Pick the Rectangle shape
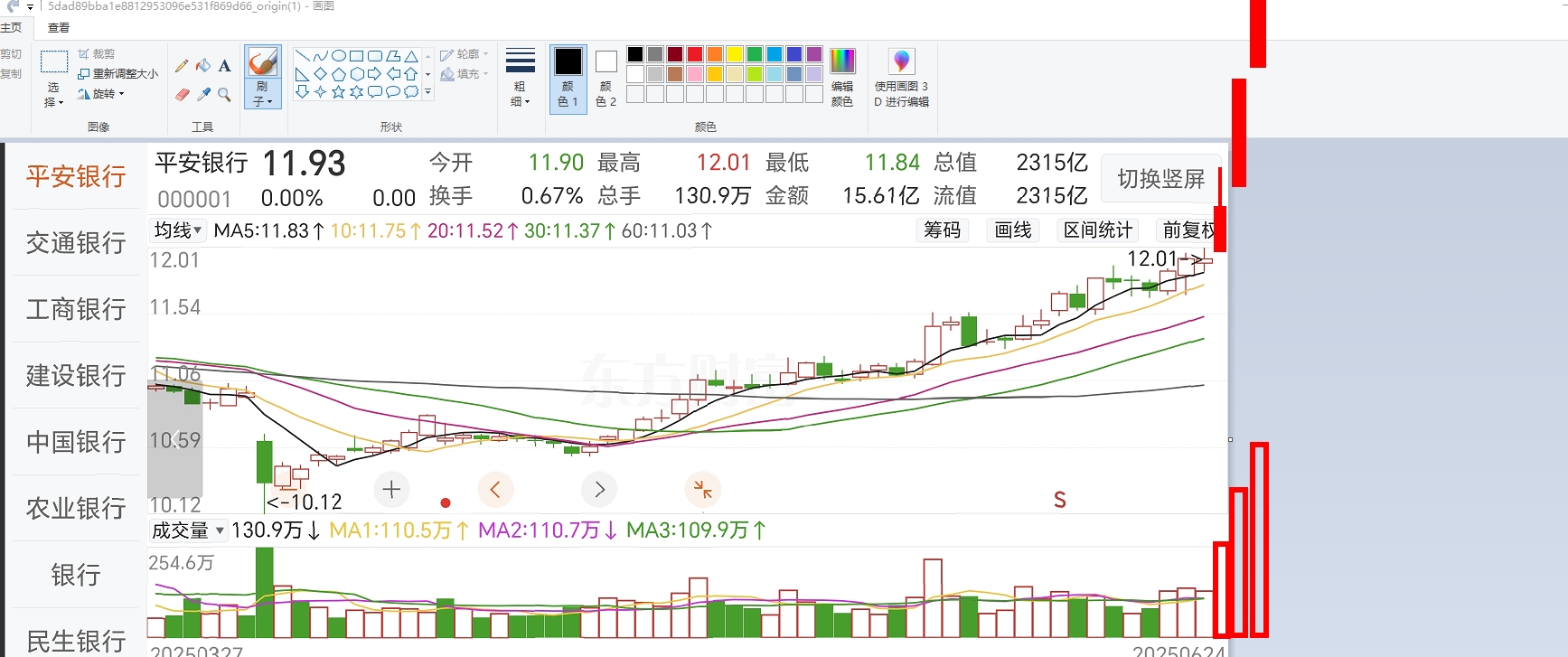The height and width of the screenshot is (657, 1568). click(x=357, y=56)
